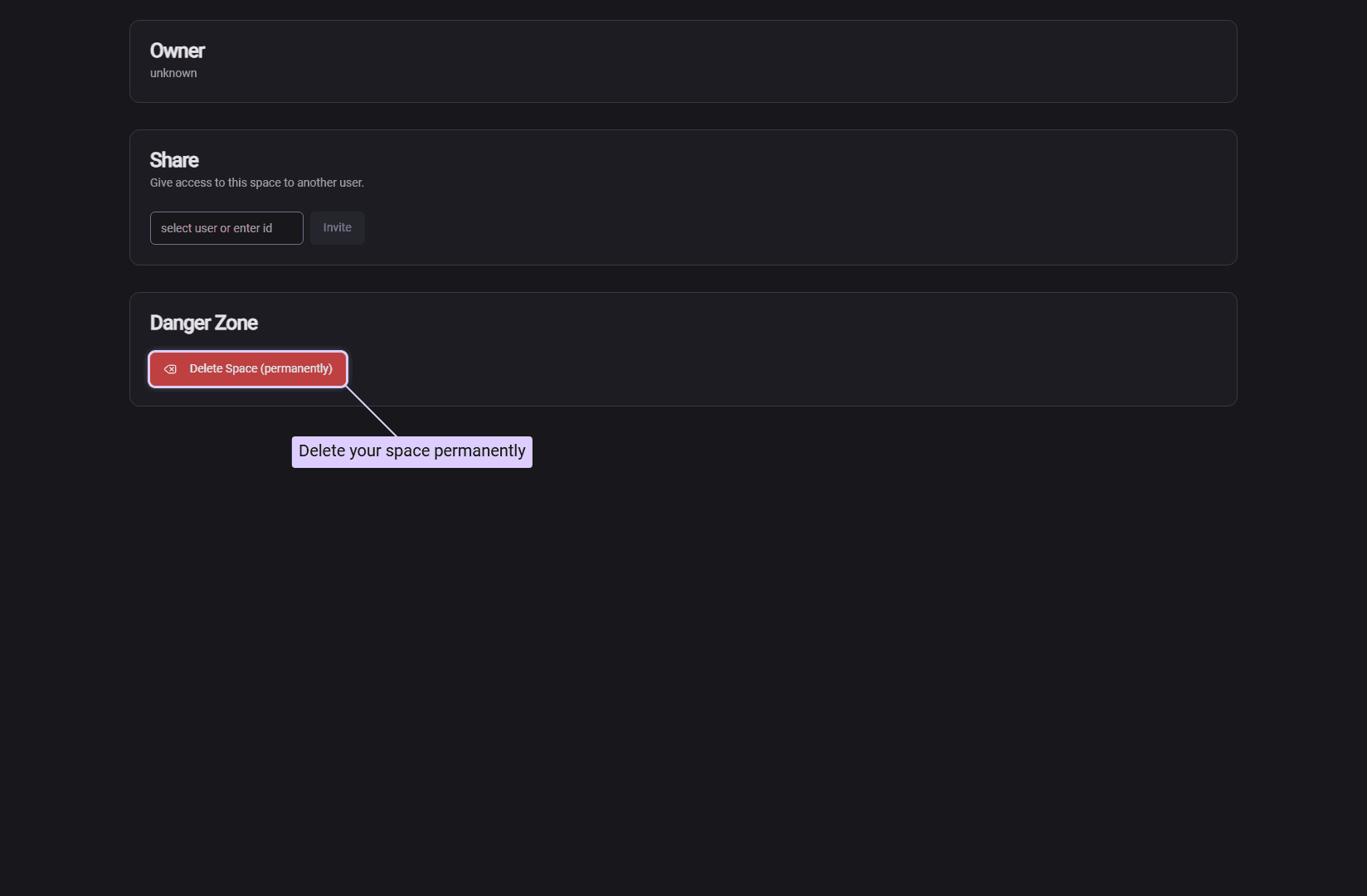
Task: Click 'Give access to this space' description
Action: point(256,183)
